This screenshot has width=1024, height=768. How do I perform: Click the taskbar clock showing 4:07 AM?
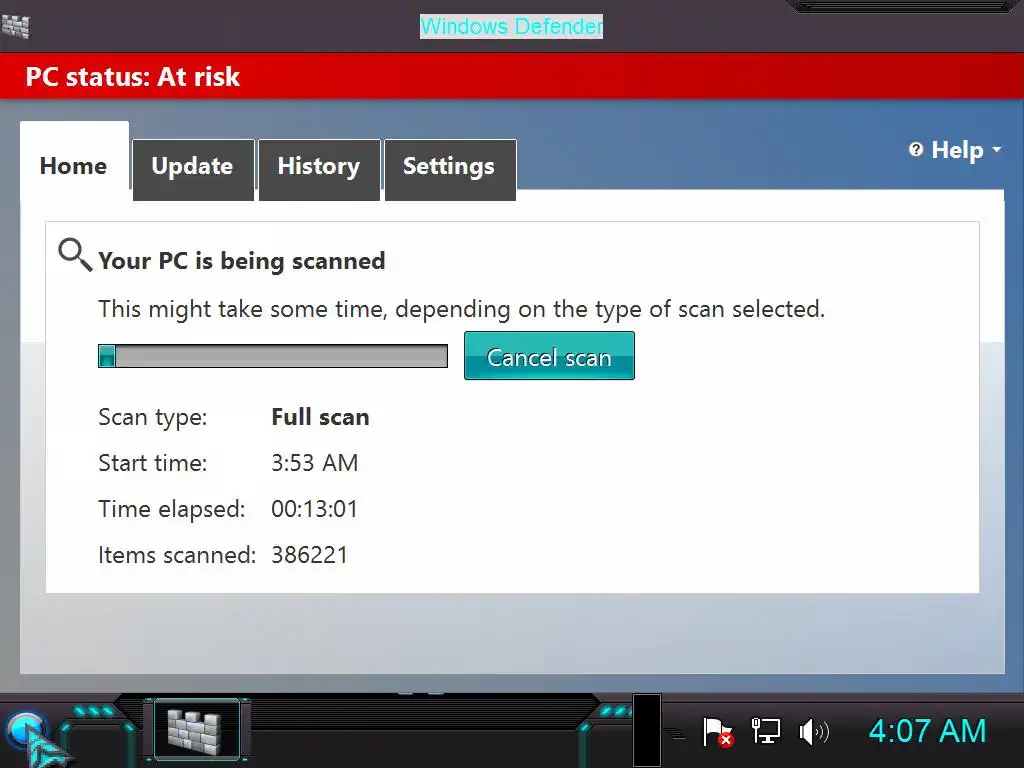[x=927, y=731]
